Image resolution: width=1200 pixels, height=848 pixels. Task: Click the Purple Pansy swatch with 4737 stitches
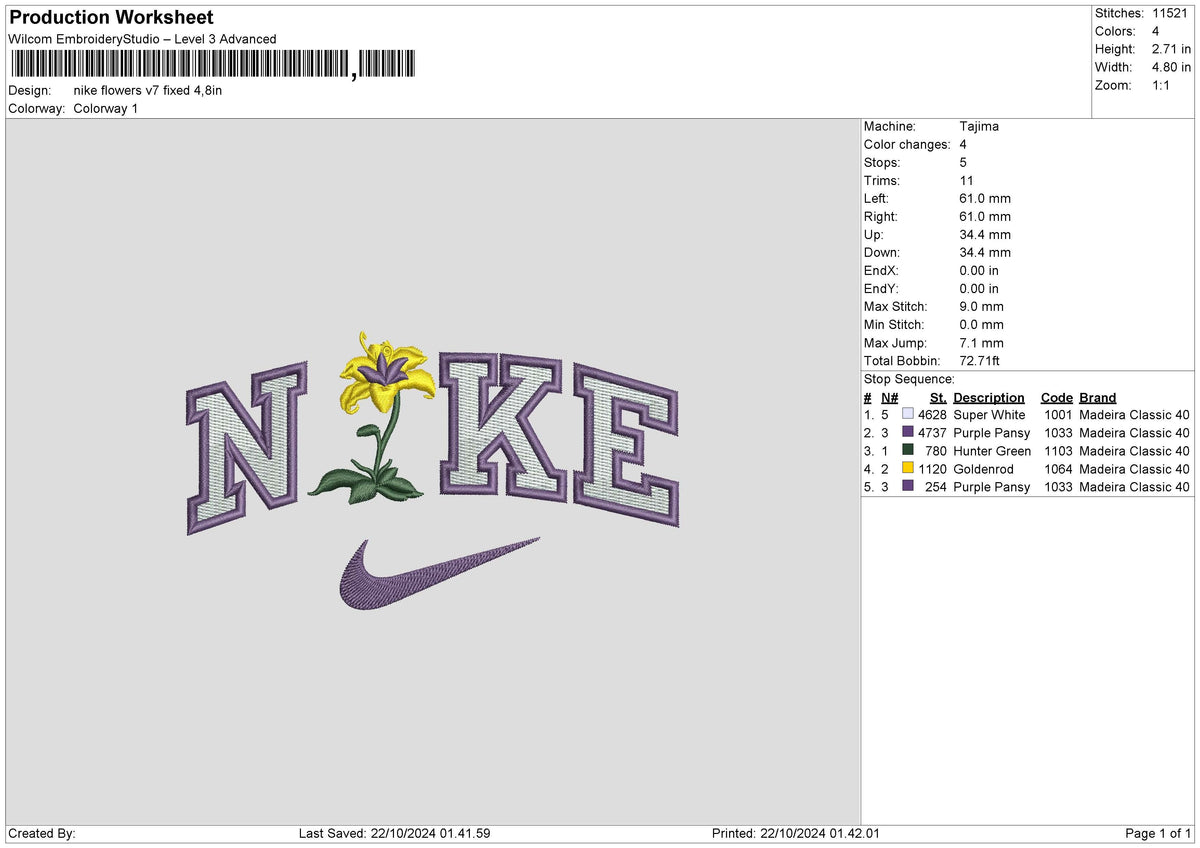[x=907, y=433]
